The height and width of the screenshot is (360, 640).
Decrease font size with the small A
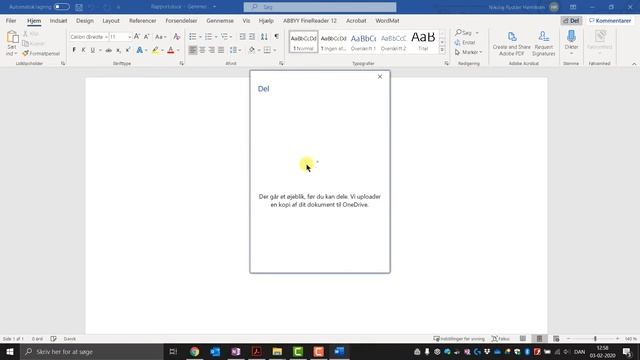pyautogui.click(x=147, y=37)
